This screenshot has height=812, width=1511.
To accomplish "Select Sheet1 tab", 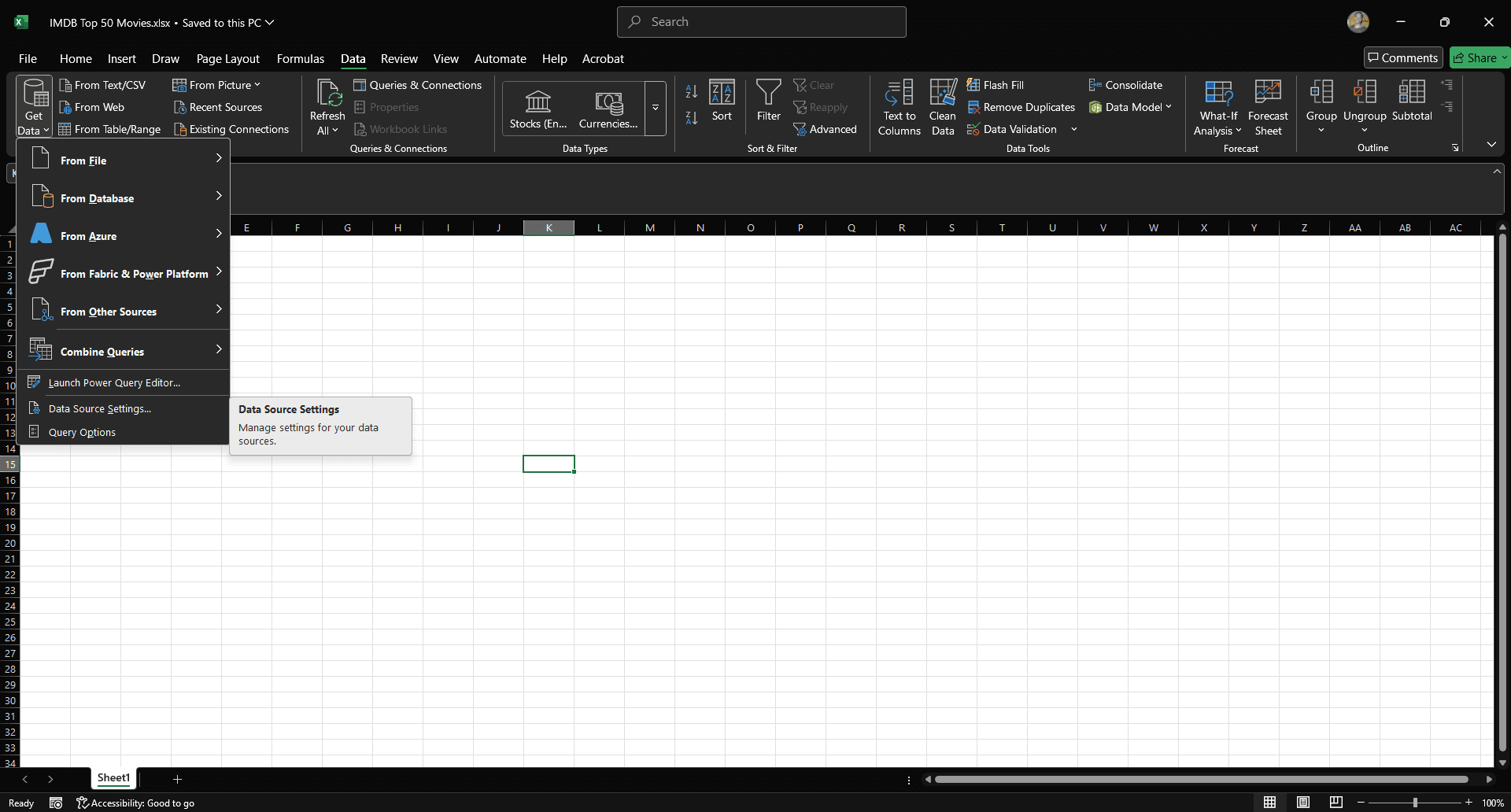I will pyautogui.click(x=113, y=778).
